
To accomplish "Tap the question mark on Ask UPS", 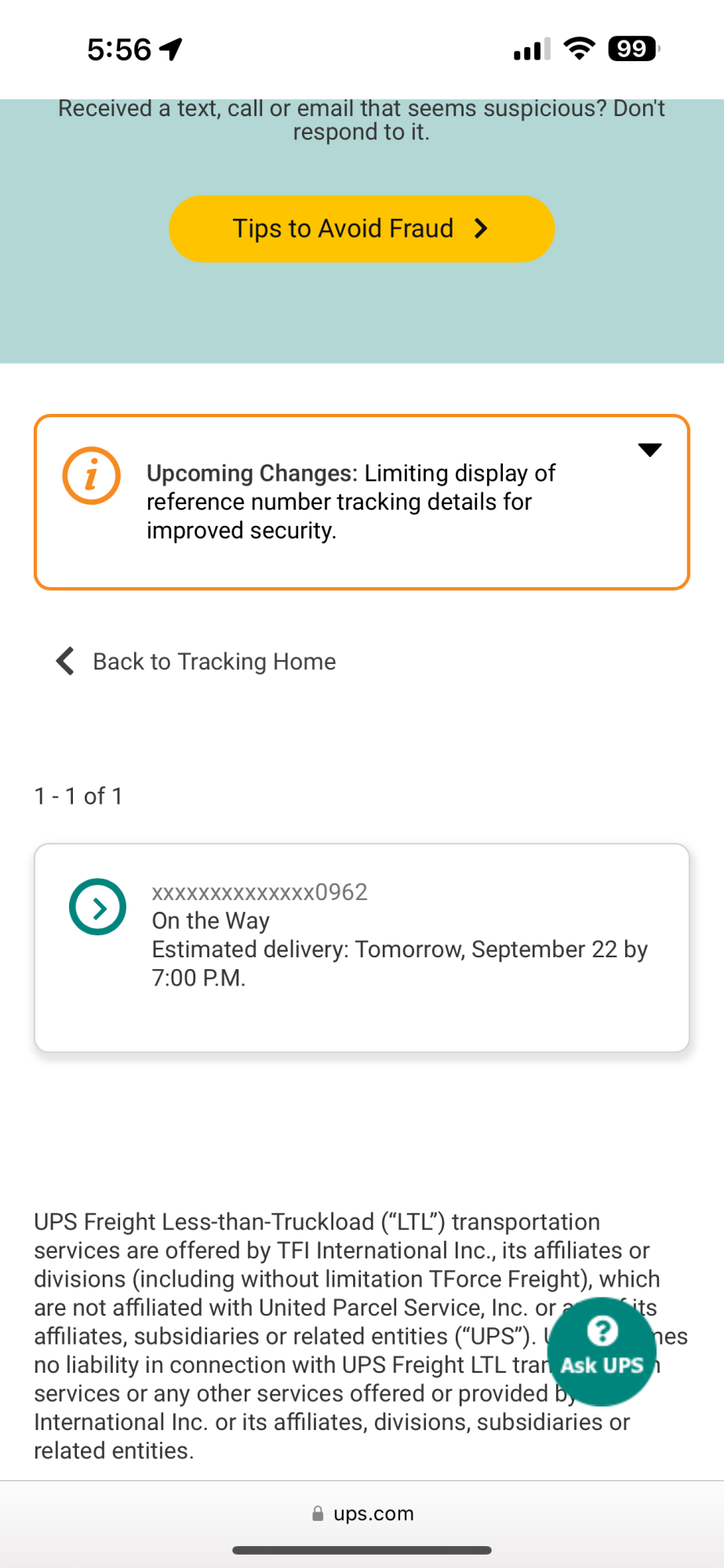I will pyautogui.click(x=602, y=1330).
